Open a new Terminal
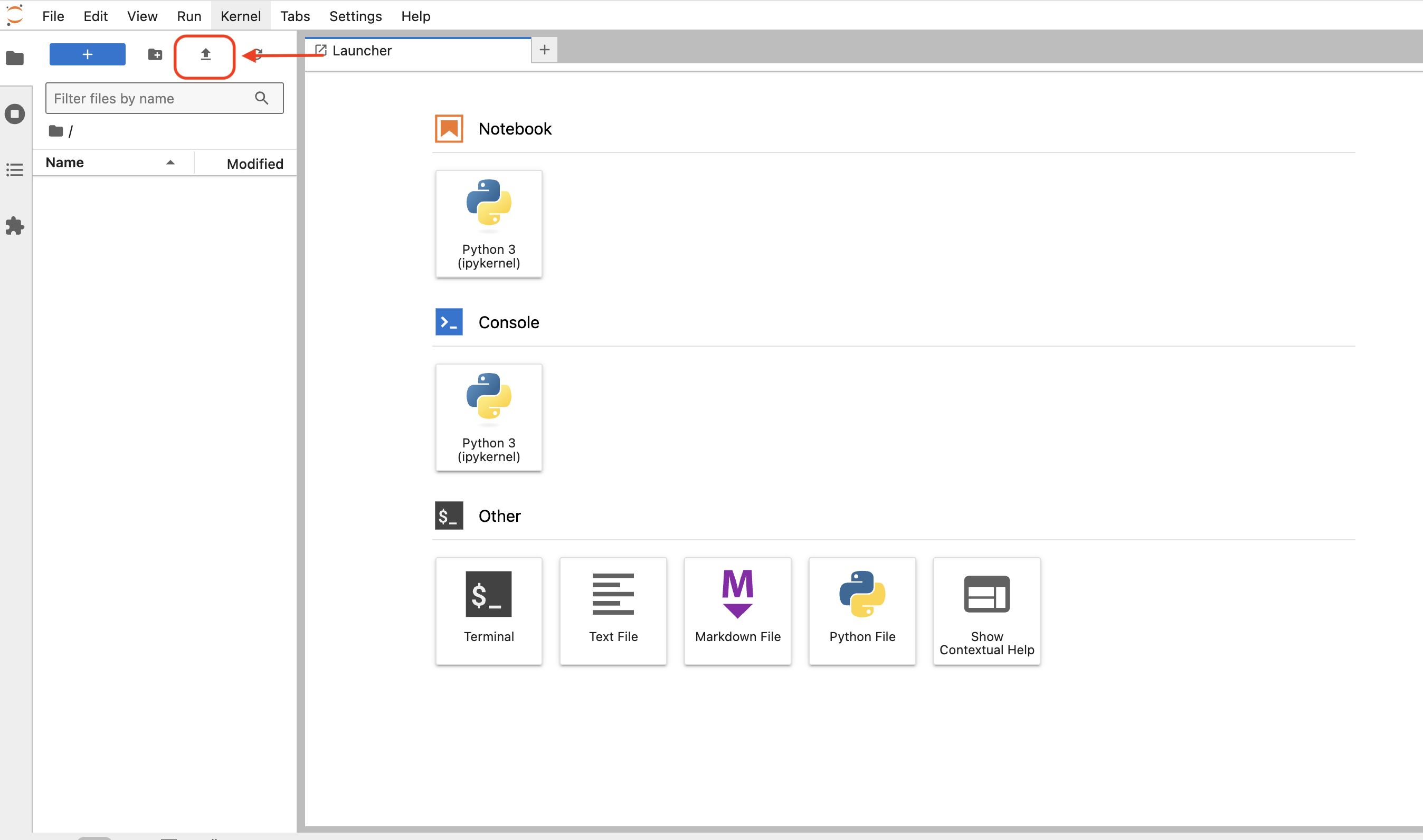Image resolution: width=1423 pixels, height=840 pixels. 489,611
